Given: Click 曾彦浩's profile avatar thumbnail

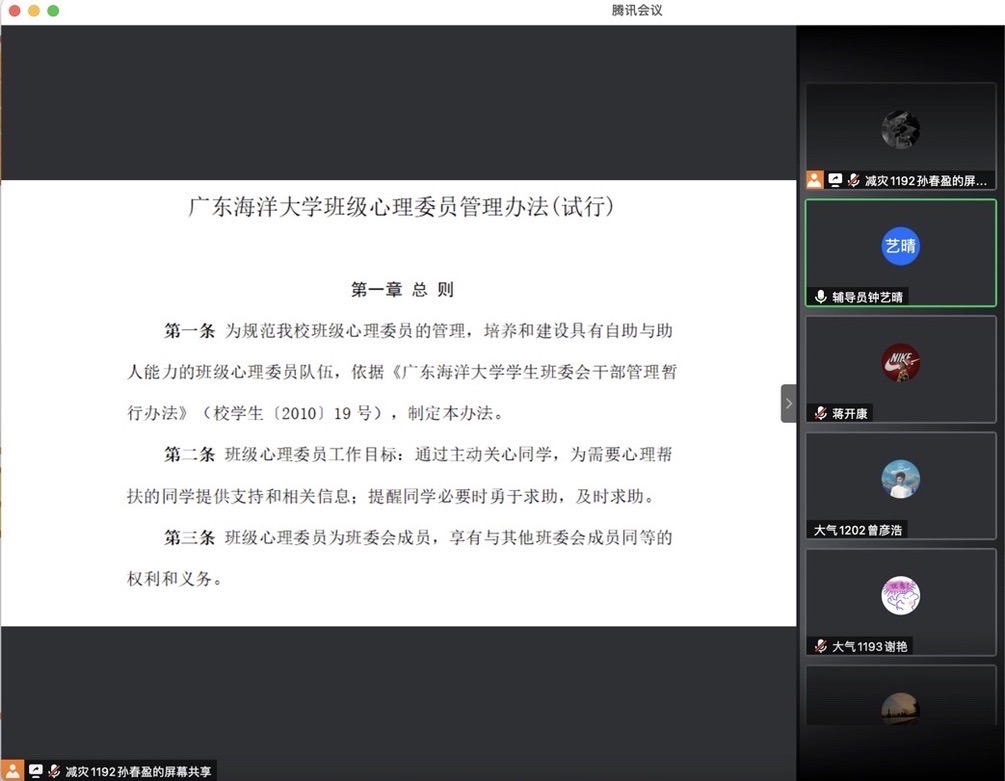Looking at the screenshot, I should click(x=899, y=479).
